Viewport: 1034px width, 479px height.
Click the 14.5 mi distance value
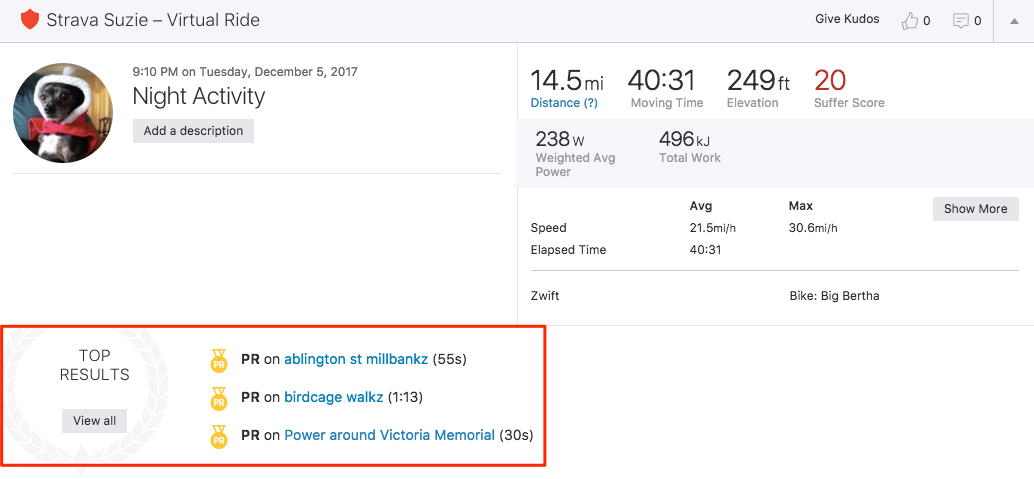(x=567, y=80)
